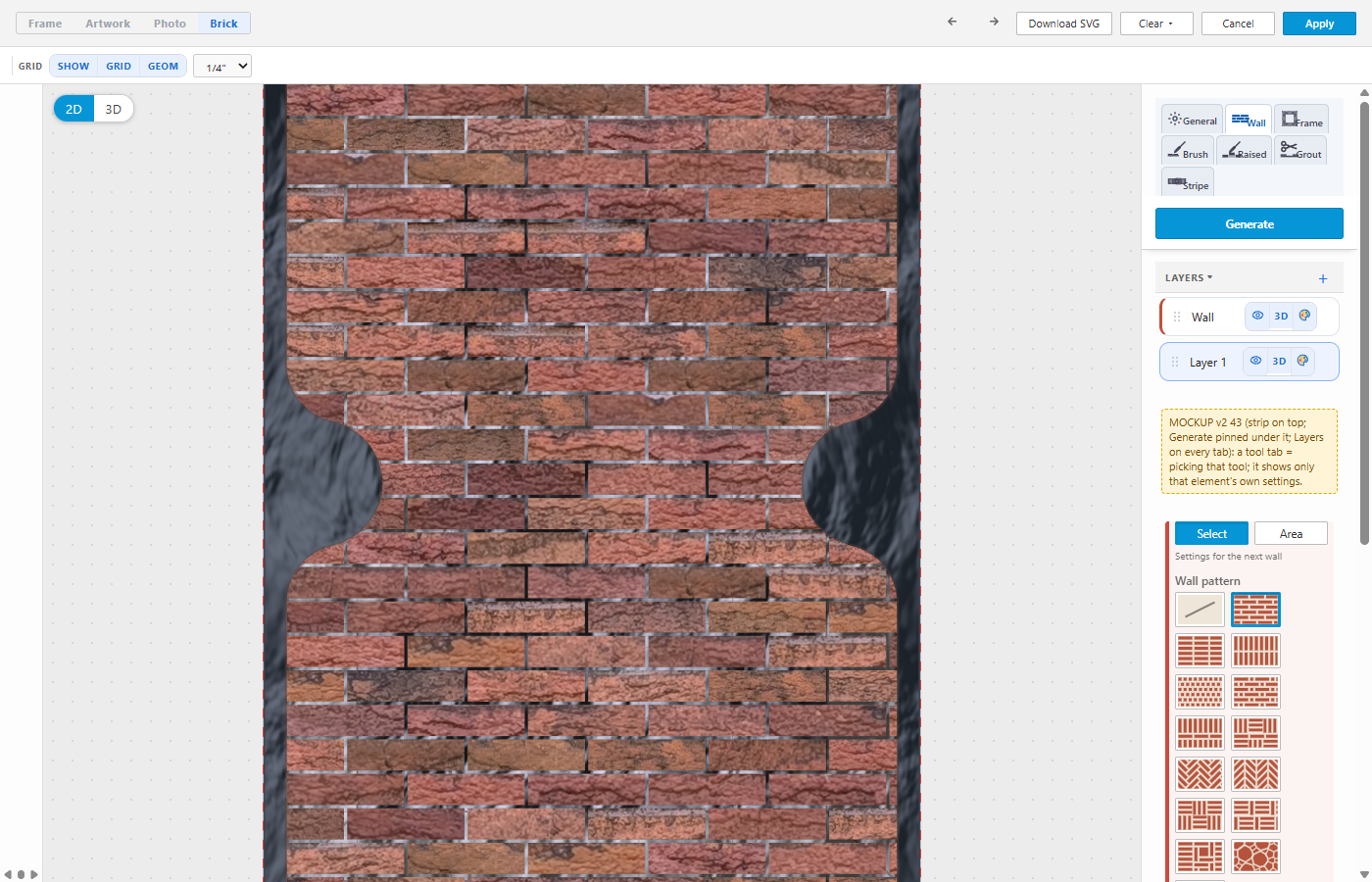1372x882 pixels.
Task: Switch canvas view to 3D
Action: 114,109
